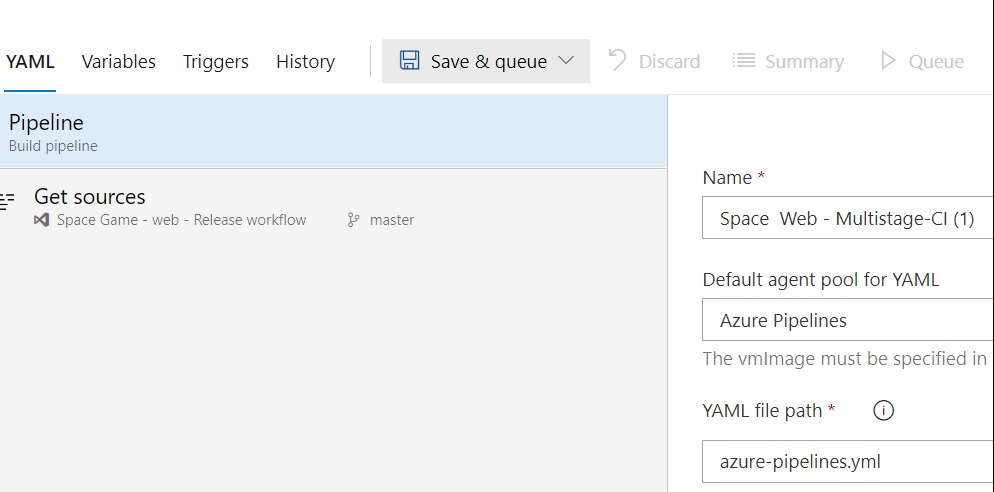Viewport: 994px width, 492px height.
Task: Click the Summary list icon
Action: 743,61
